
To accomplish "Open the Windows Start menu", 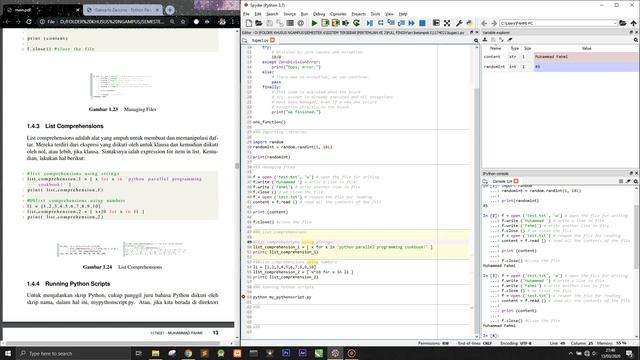I will pyautogui.click(x=8, y=353).
